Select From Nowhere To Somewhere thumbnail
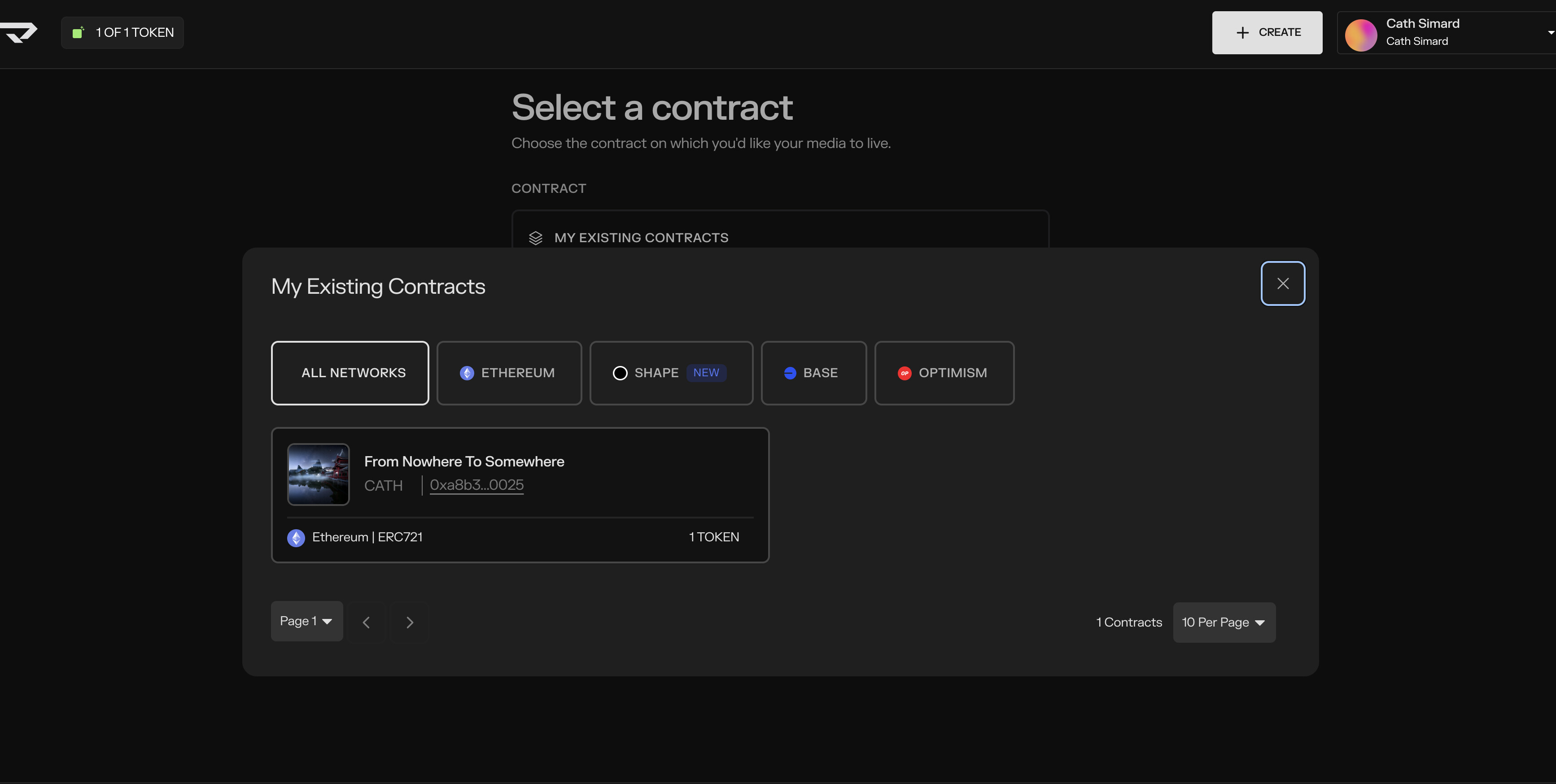This screenshot has height=784, width=1556. click(318, 474)
